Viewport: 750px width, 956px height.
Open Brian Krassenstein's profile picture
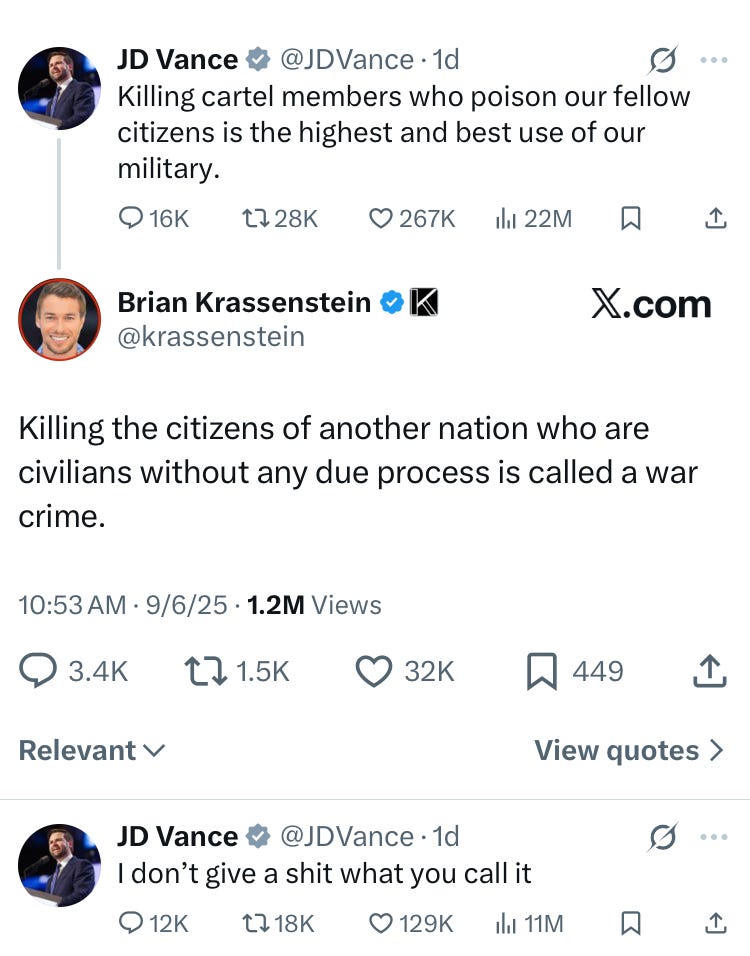tap(59, 319)
